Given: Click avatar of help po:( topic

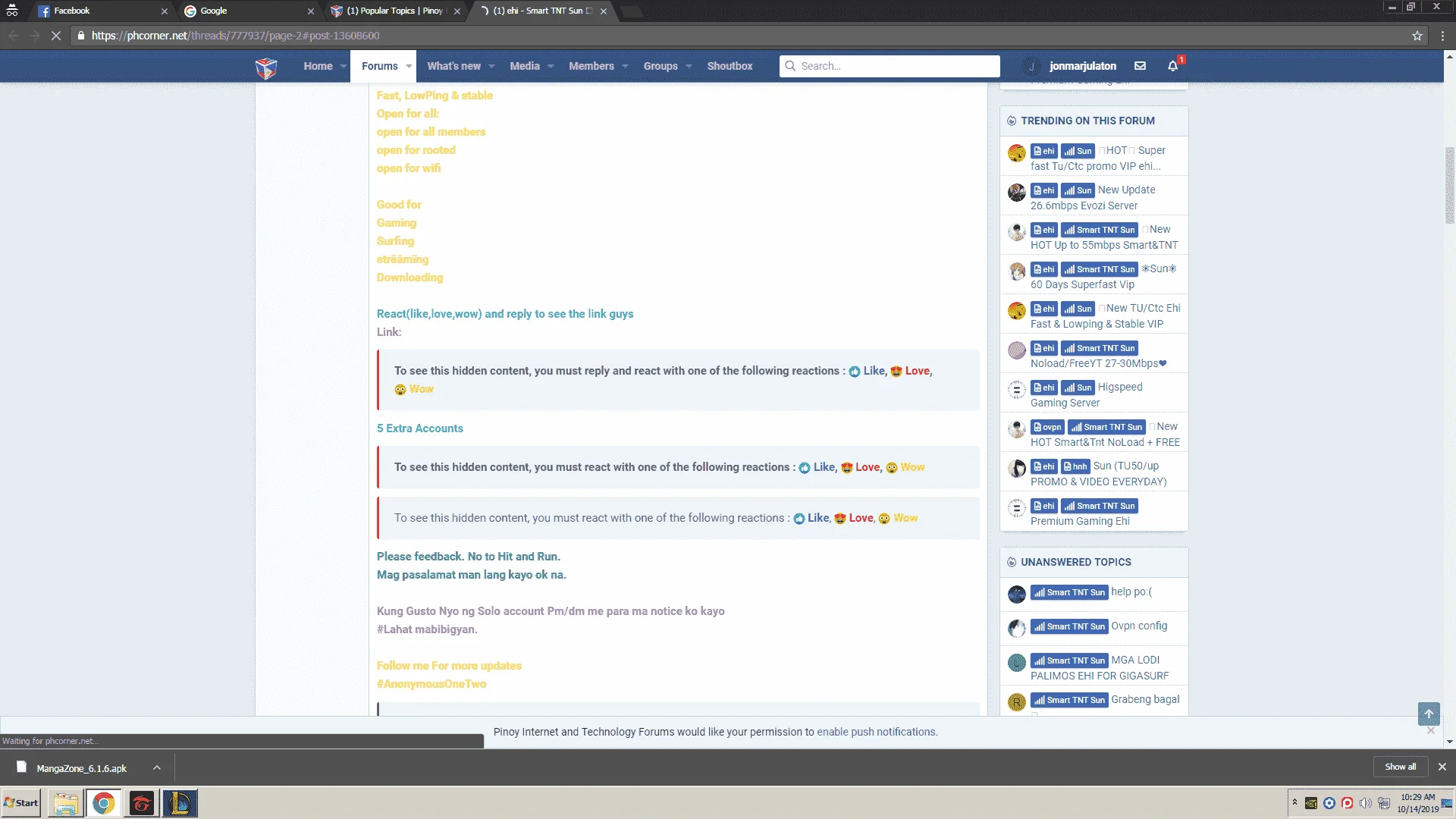Looking at the screenshot, I should click(1017, 595).
